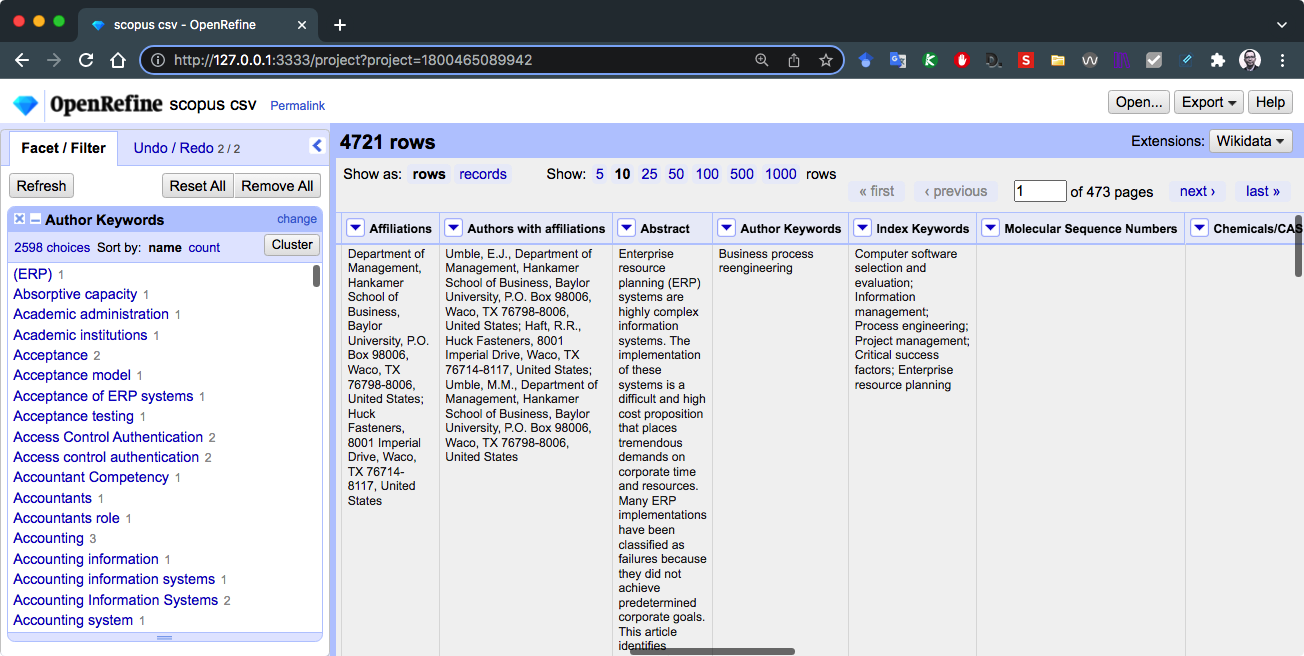Viewport: 1304px width, 656px height.
Task: Open the gray W wave extension
Action: (x=1090, y=60)
